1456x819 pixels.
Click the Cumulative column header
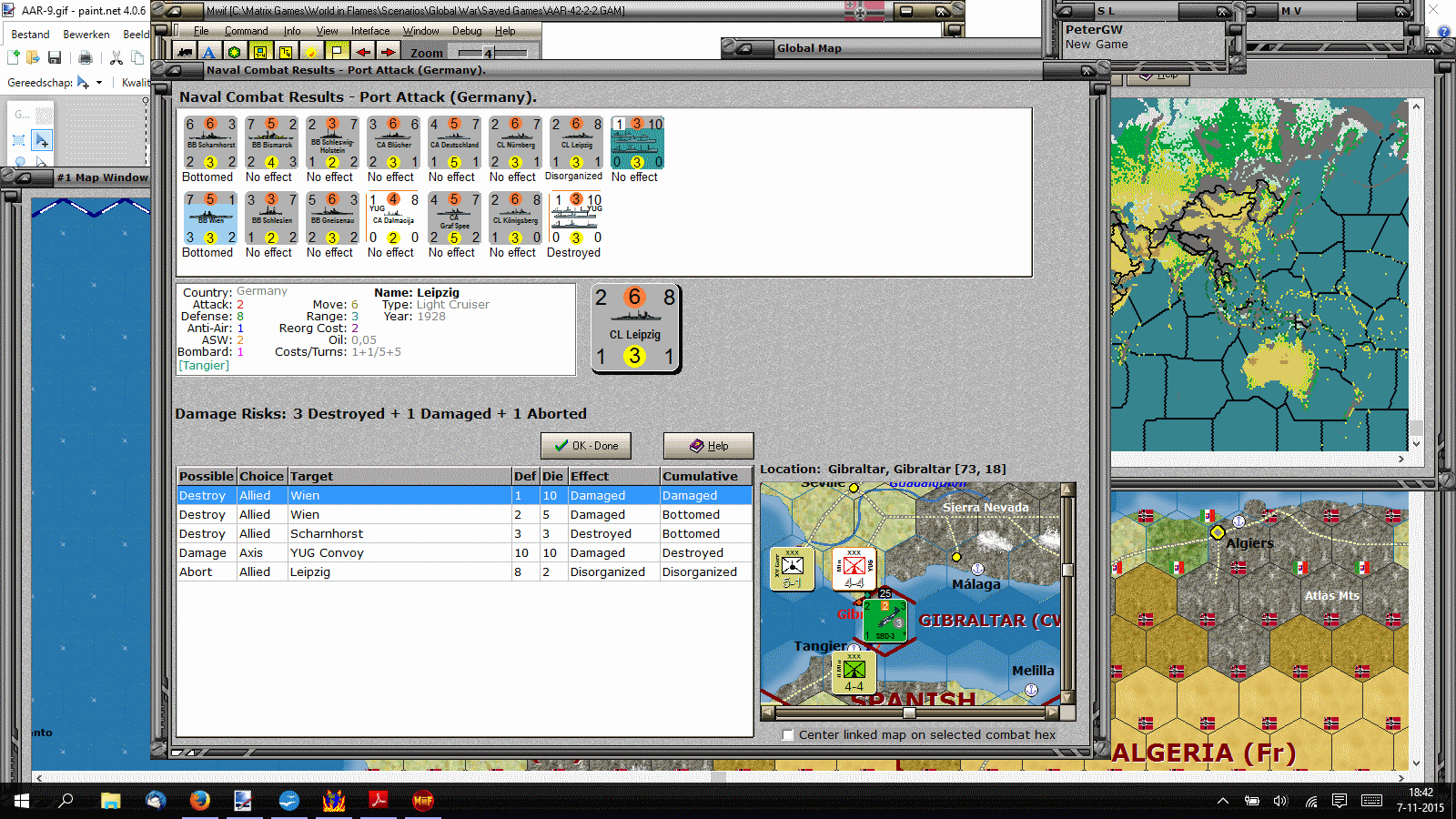[706, 476]
